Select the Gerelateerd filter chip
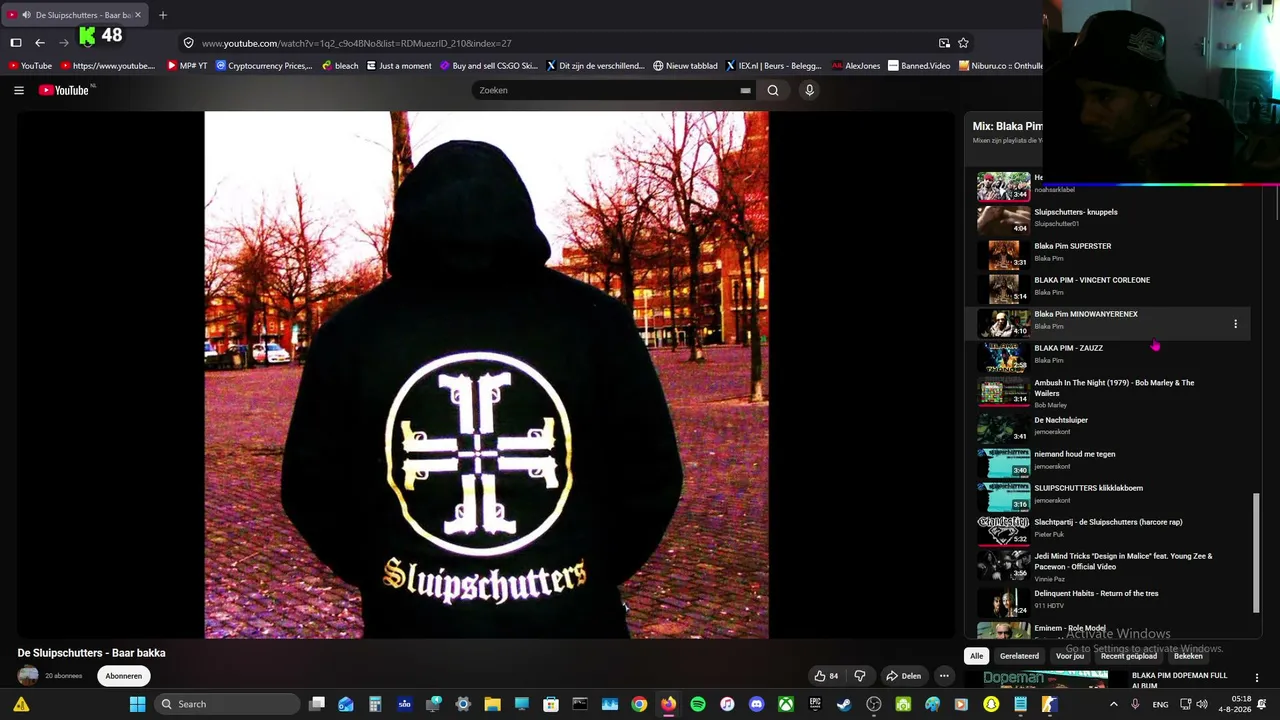The width and height of the screenshot is (1280, 720). 1019,656
